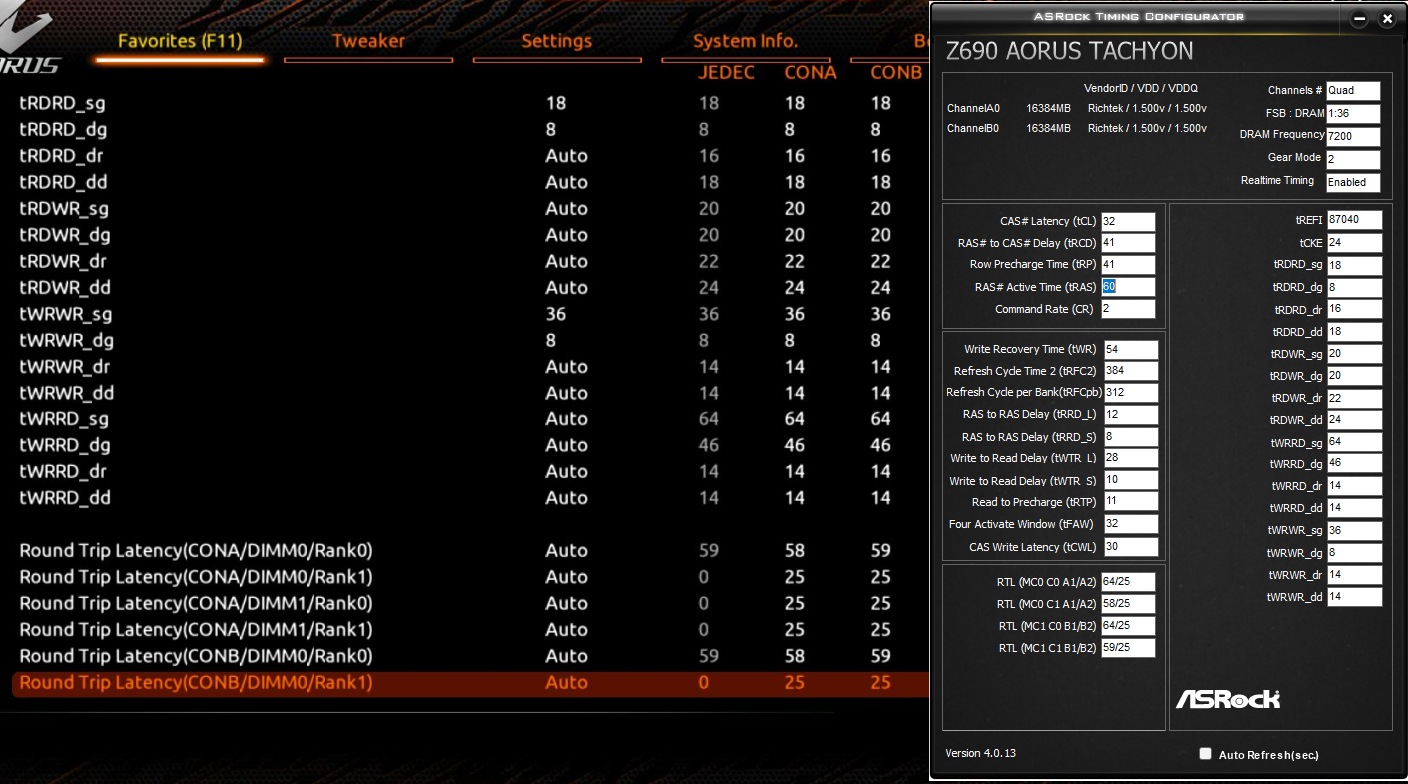
Task: Minimize the ASRock Timing Configurator window
Action: [1360, 19]
